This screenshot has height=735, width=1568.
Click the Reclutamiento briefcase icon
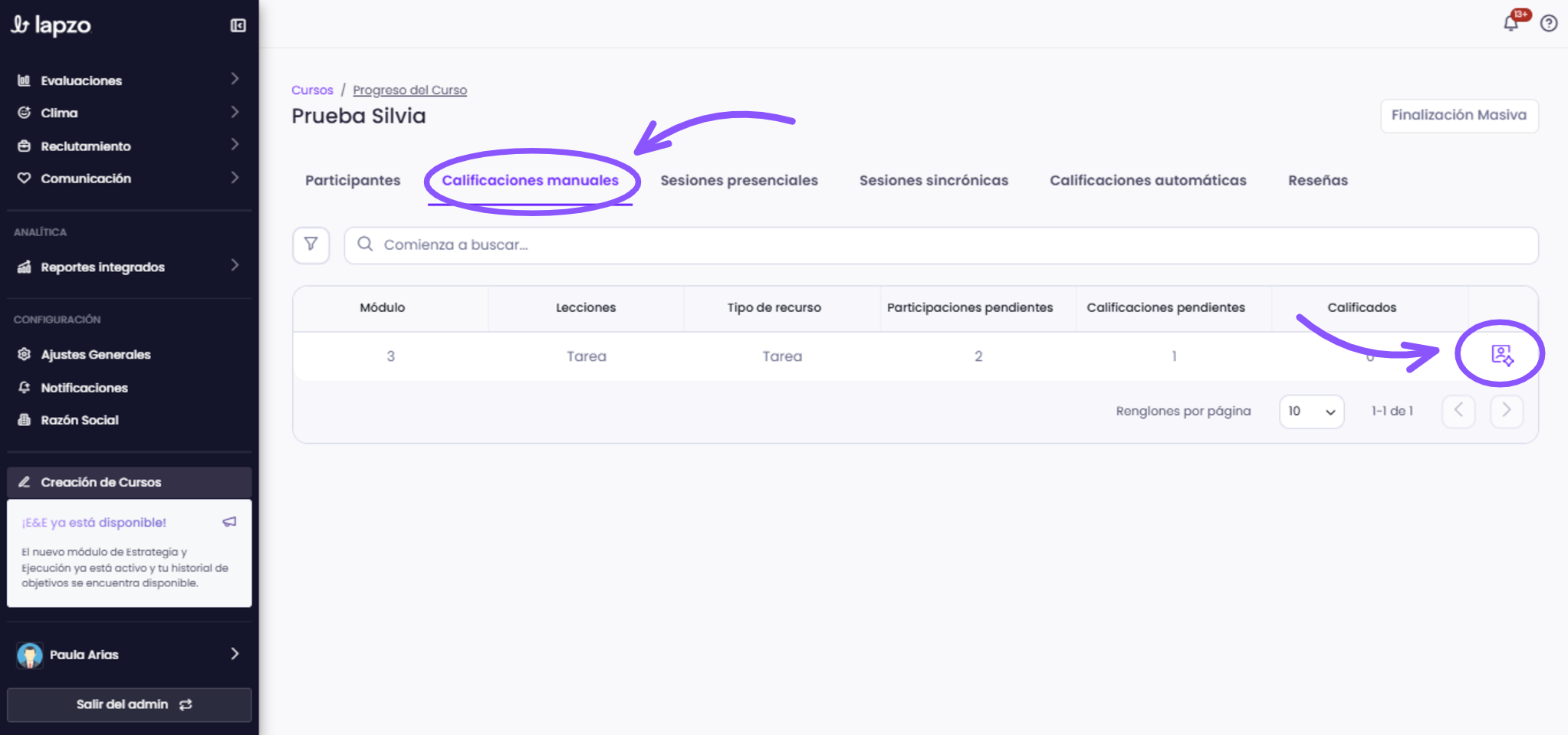click(x=25, y=146)
